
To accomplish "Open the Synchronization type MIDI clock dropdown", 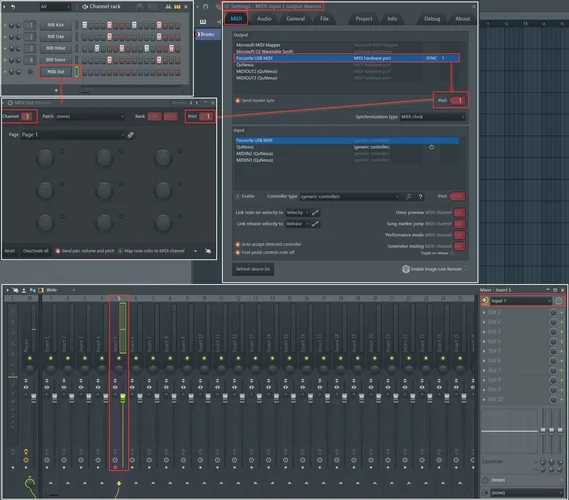I will pos(433,117).
